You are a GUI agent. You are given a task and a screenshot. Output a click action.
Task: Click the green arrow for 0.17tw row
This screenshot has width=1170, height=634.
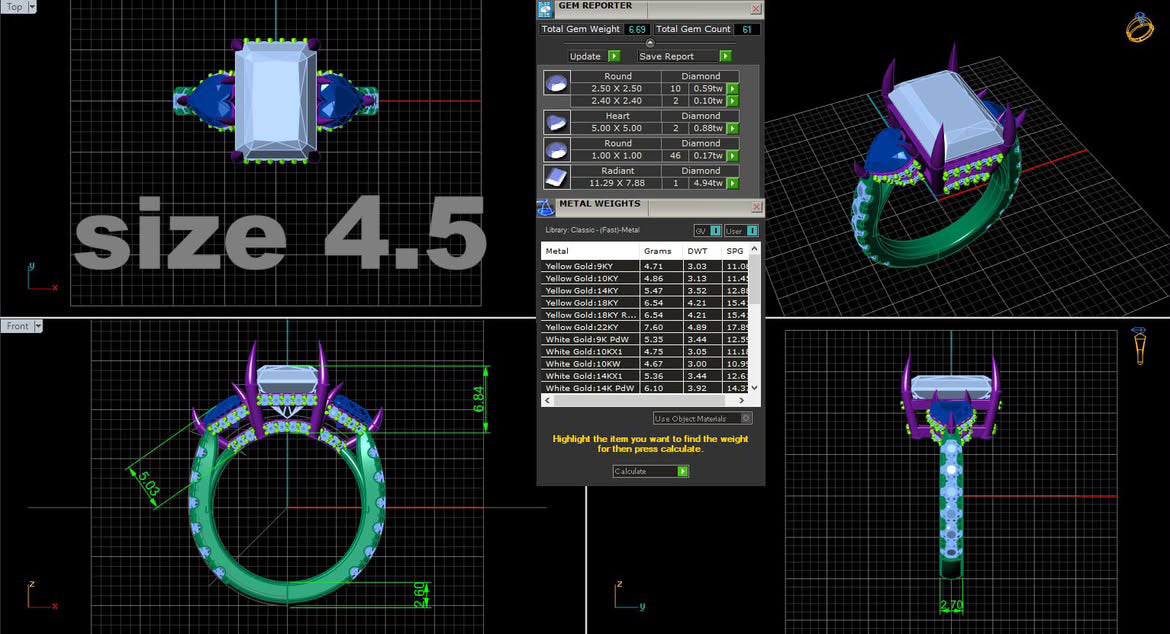(x=733, y=156)
